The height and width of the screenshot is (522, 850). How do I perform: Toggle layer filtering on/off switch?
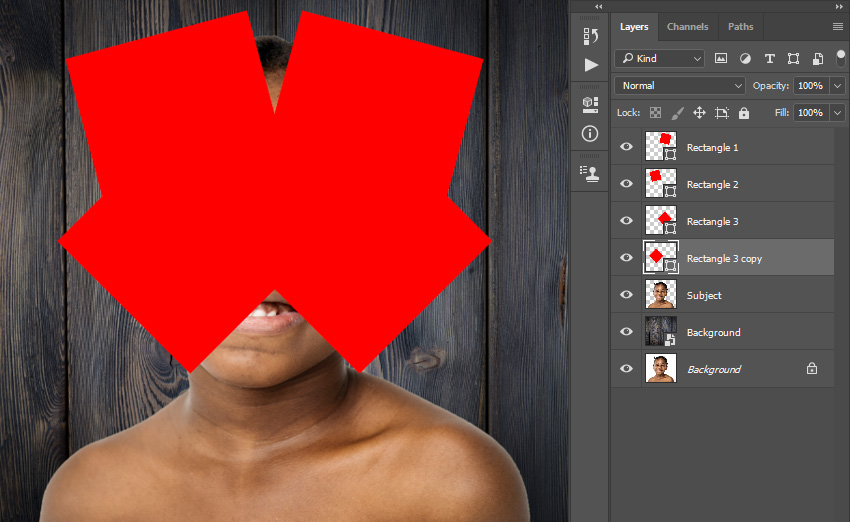click(841, 58)
